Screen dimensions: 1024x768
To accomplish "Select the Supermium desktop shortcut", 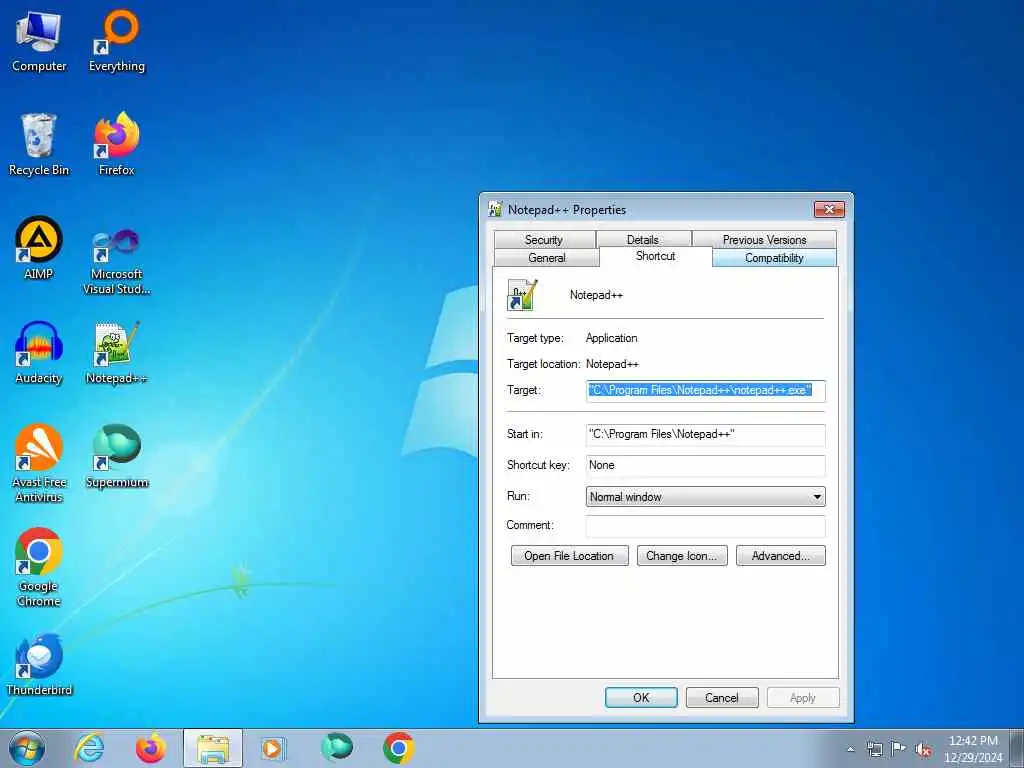I will point(116,456).
